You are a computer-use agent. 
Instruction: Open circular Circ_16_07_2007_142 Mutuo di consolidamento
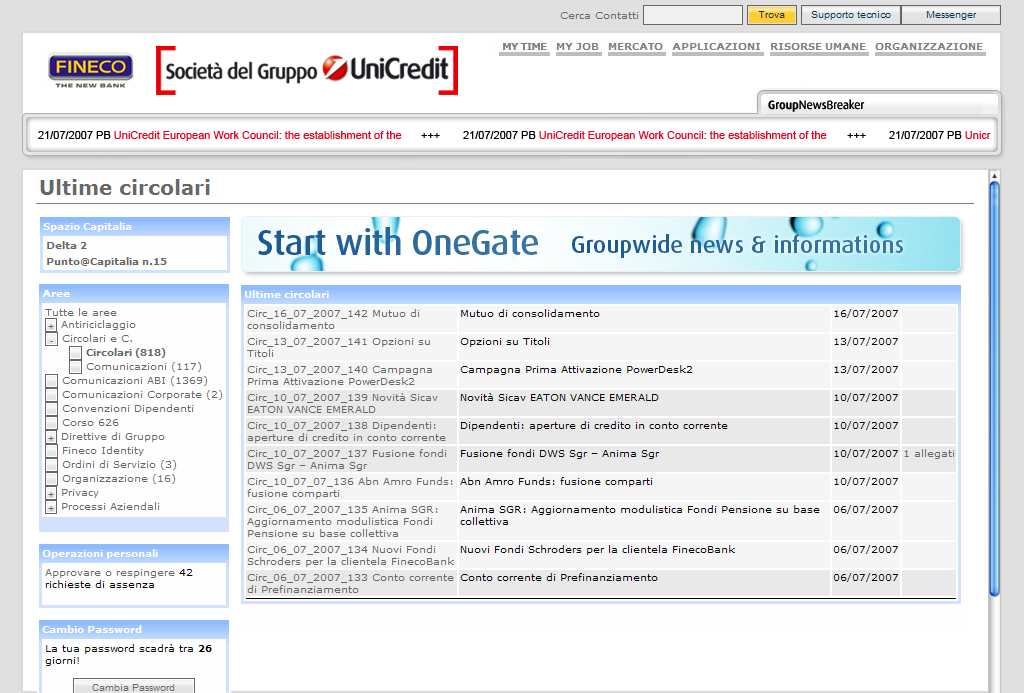coord(320,319)
